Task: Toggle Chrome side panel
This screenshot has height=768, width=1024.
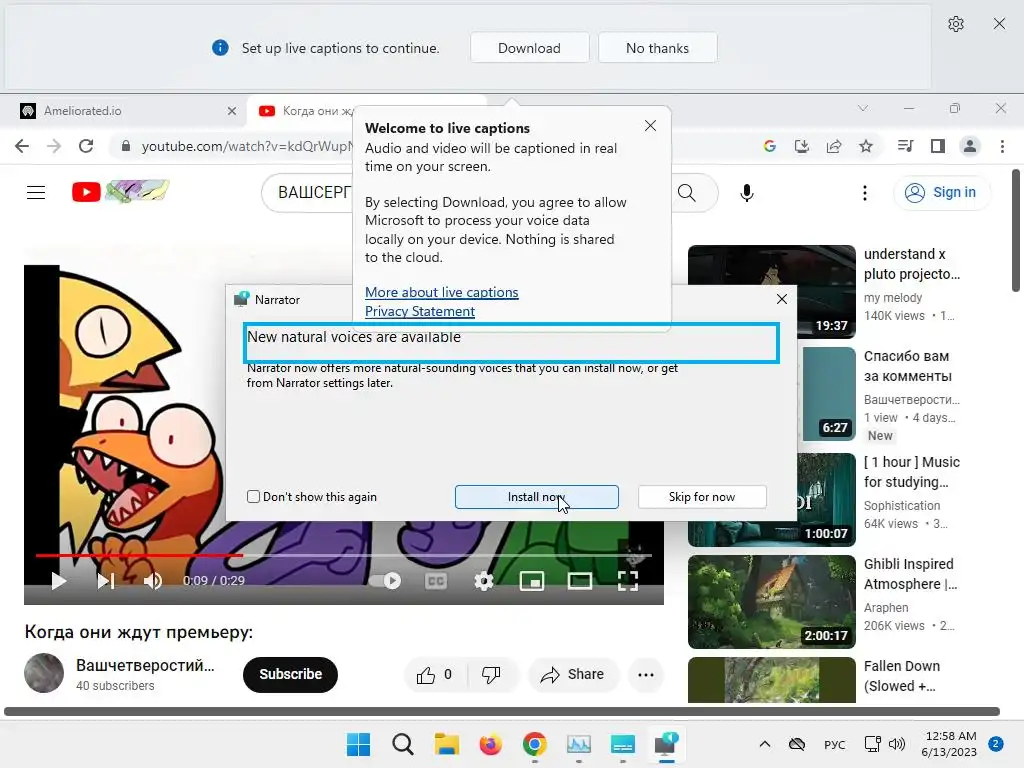Action: point(938,146)
